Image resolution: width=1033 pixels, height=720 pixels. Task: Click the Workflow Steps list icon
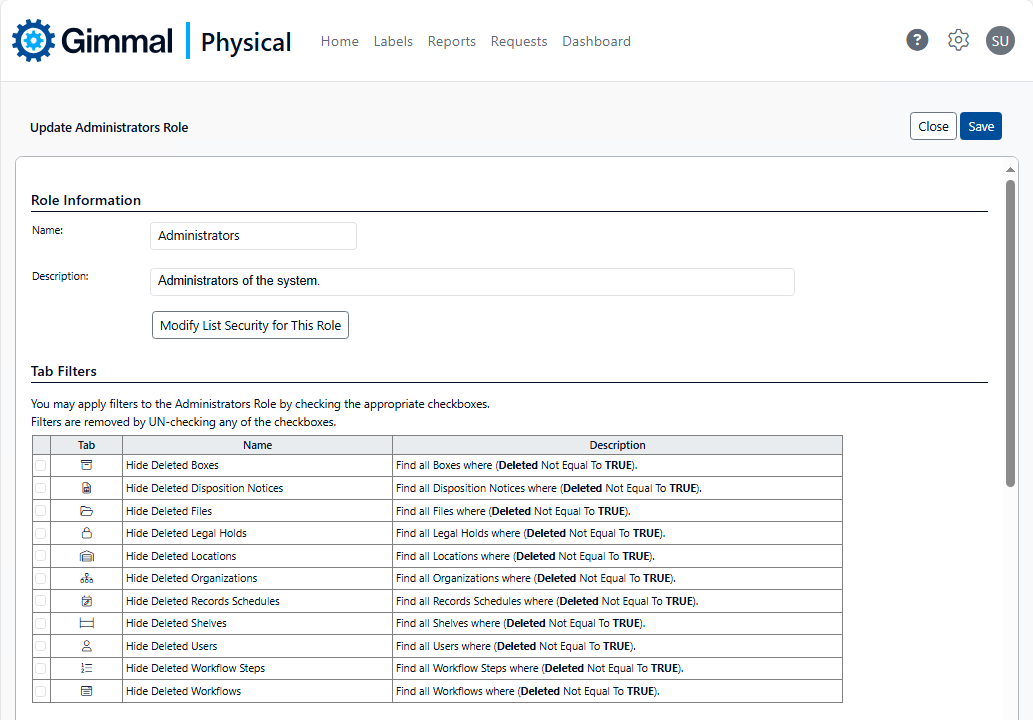point(87,668)
